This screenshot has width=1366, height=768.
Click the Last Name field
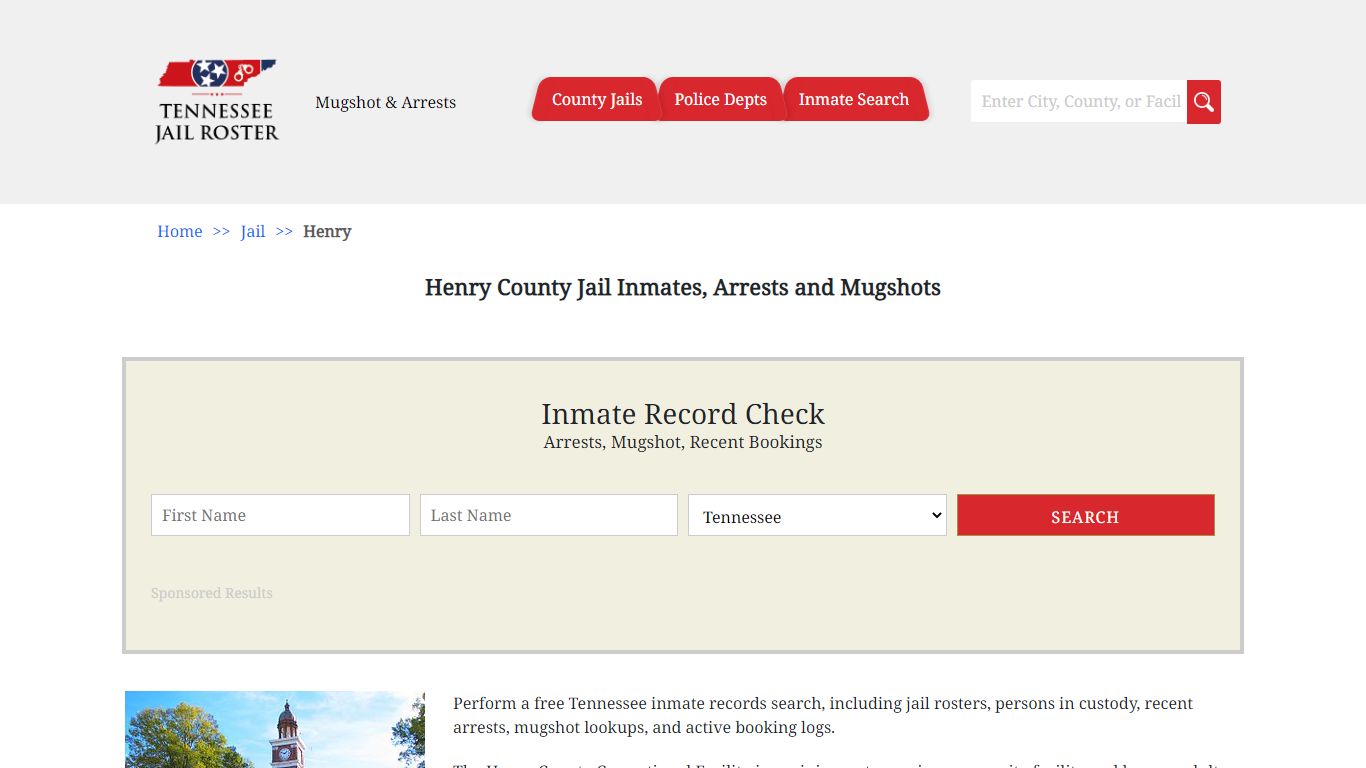pyautogui.click(x=549, y=515)
